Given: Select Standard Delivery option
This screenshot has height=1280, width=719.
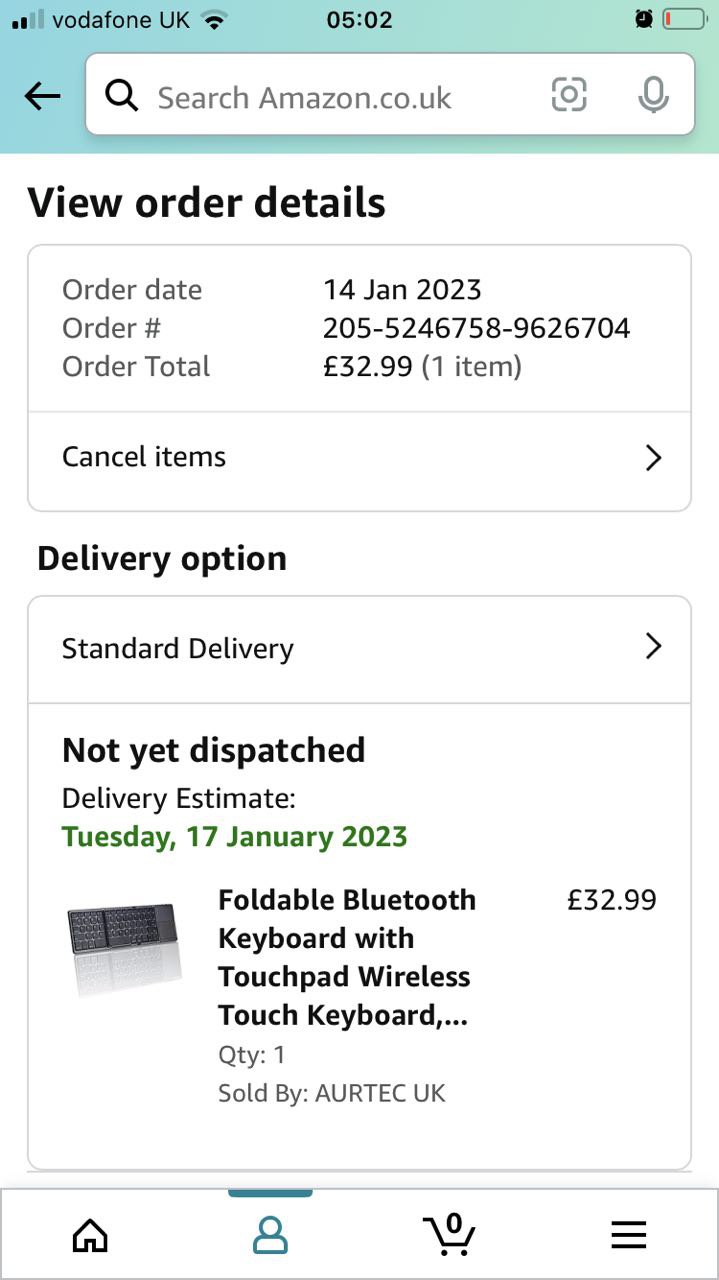Looking at the screenshot, I should coord(178,648).
